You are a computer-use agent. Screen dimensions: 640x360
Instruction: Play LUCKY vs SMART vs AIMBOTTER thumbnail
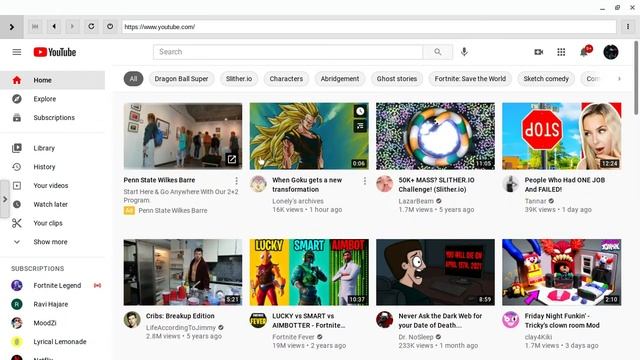pos(309,272)
